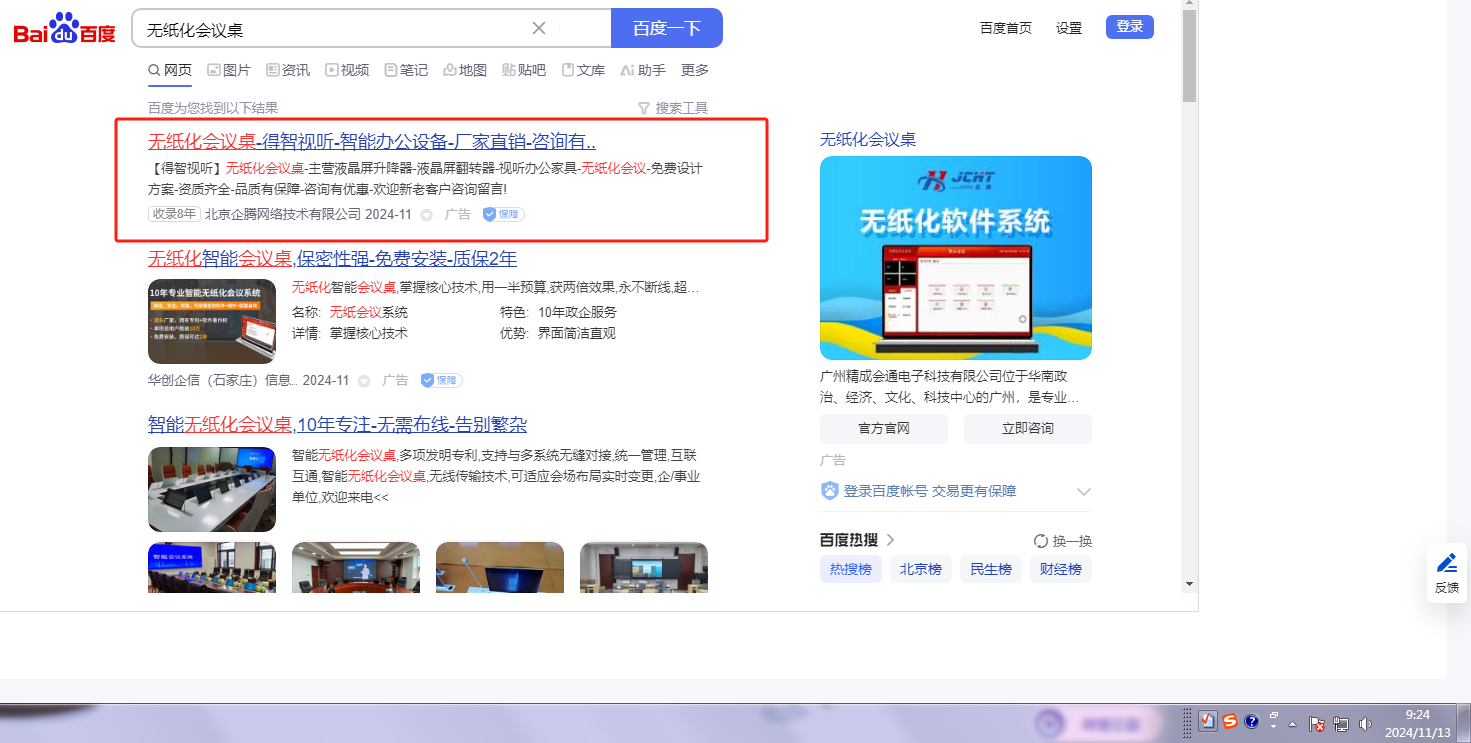The width and height of the screenshot is (1471, 743).
Task: Switch to the 图片 tab
Action: [x=229, y=70]
